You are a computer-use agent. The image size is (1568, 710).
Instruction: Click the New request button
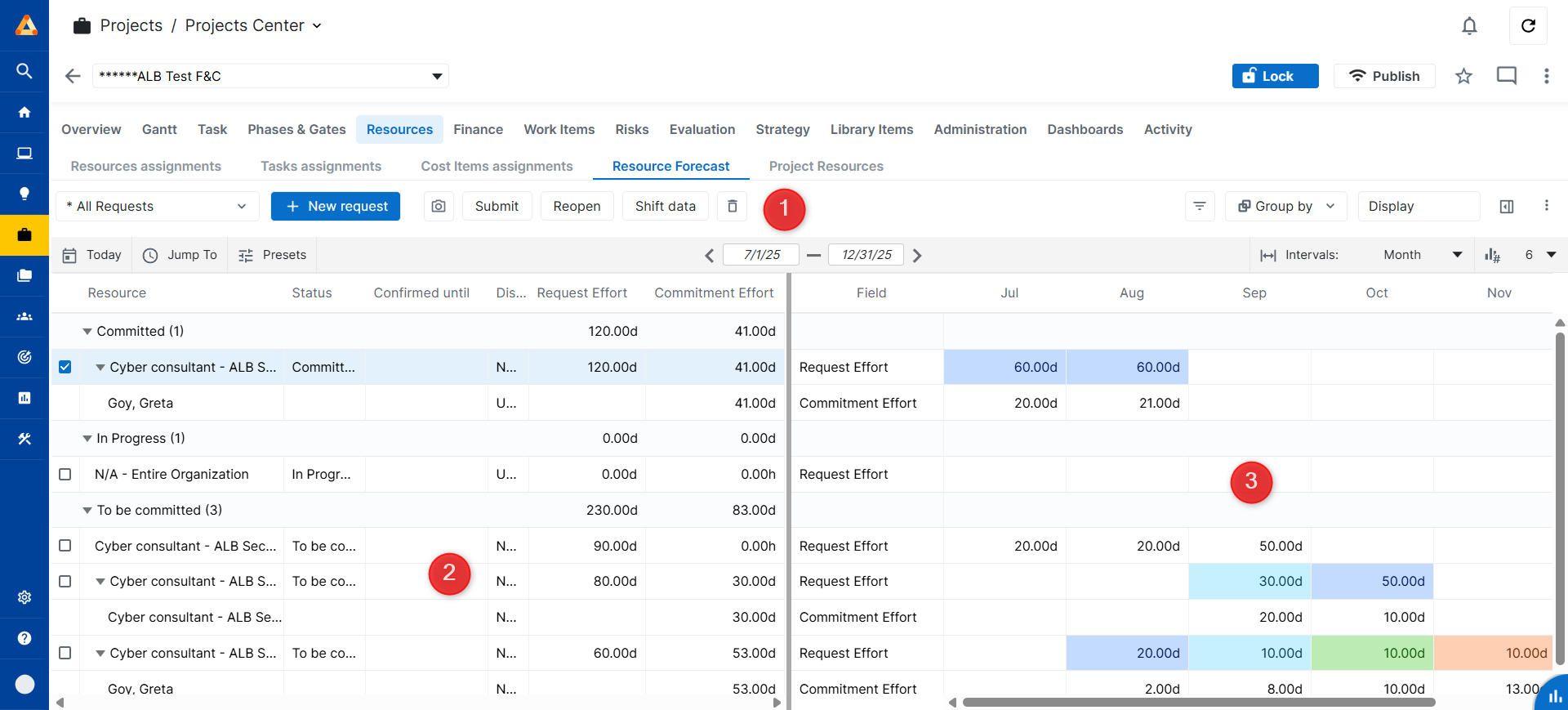point(336,206)
